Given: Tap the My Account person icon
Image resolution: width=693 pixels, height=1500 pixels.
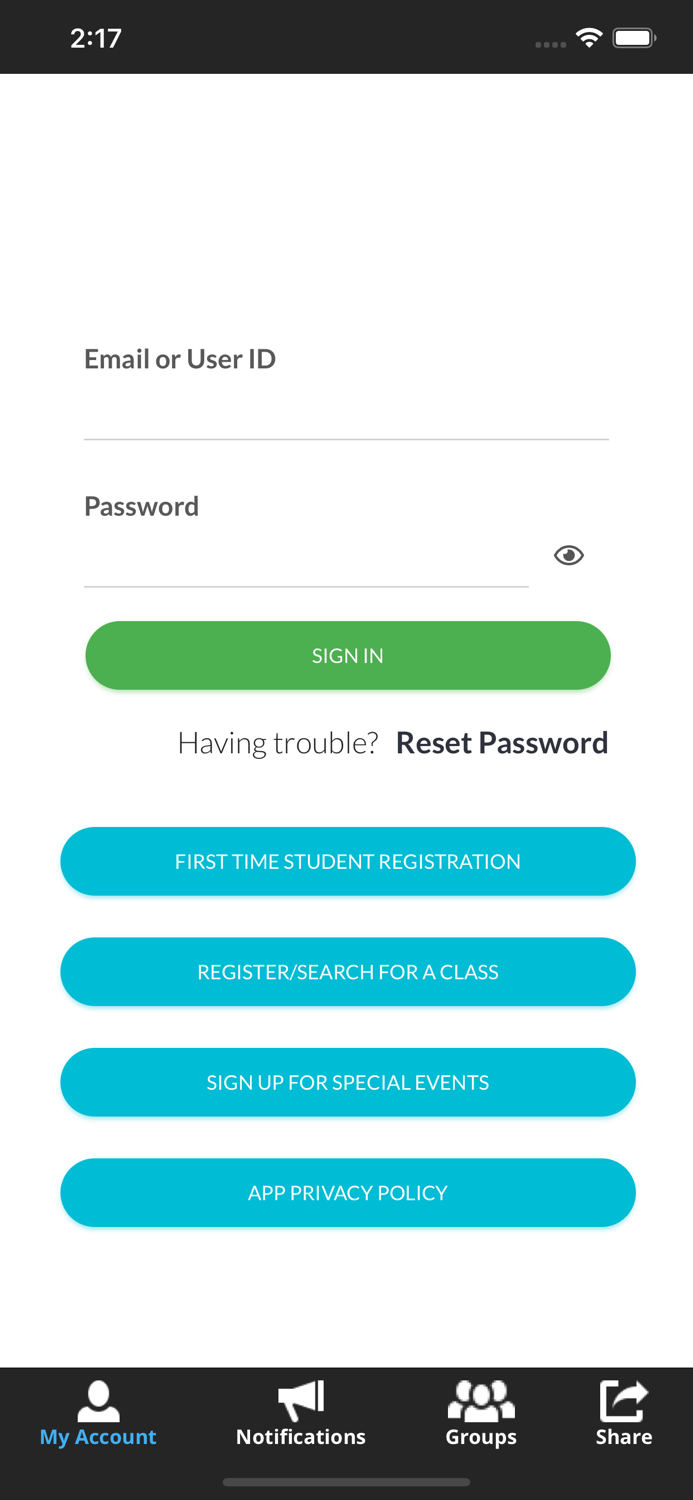Looking at the screenshot, I should pos(98,1400).
